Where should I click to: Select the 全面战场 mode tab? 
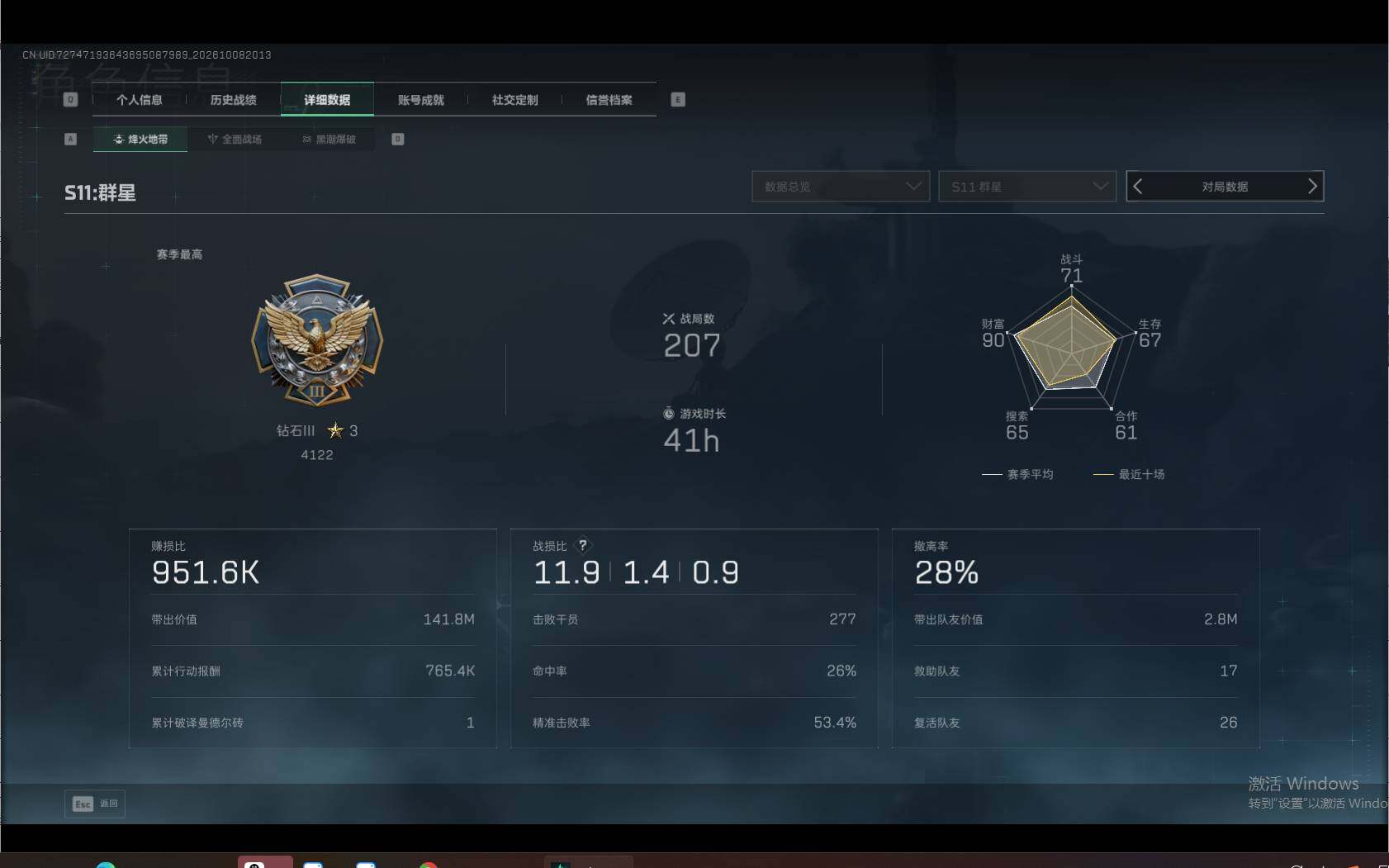coord(235,139)
